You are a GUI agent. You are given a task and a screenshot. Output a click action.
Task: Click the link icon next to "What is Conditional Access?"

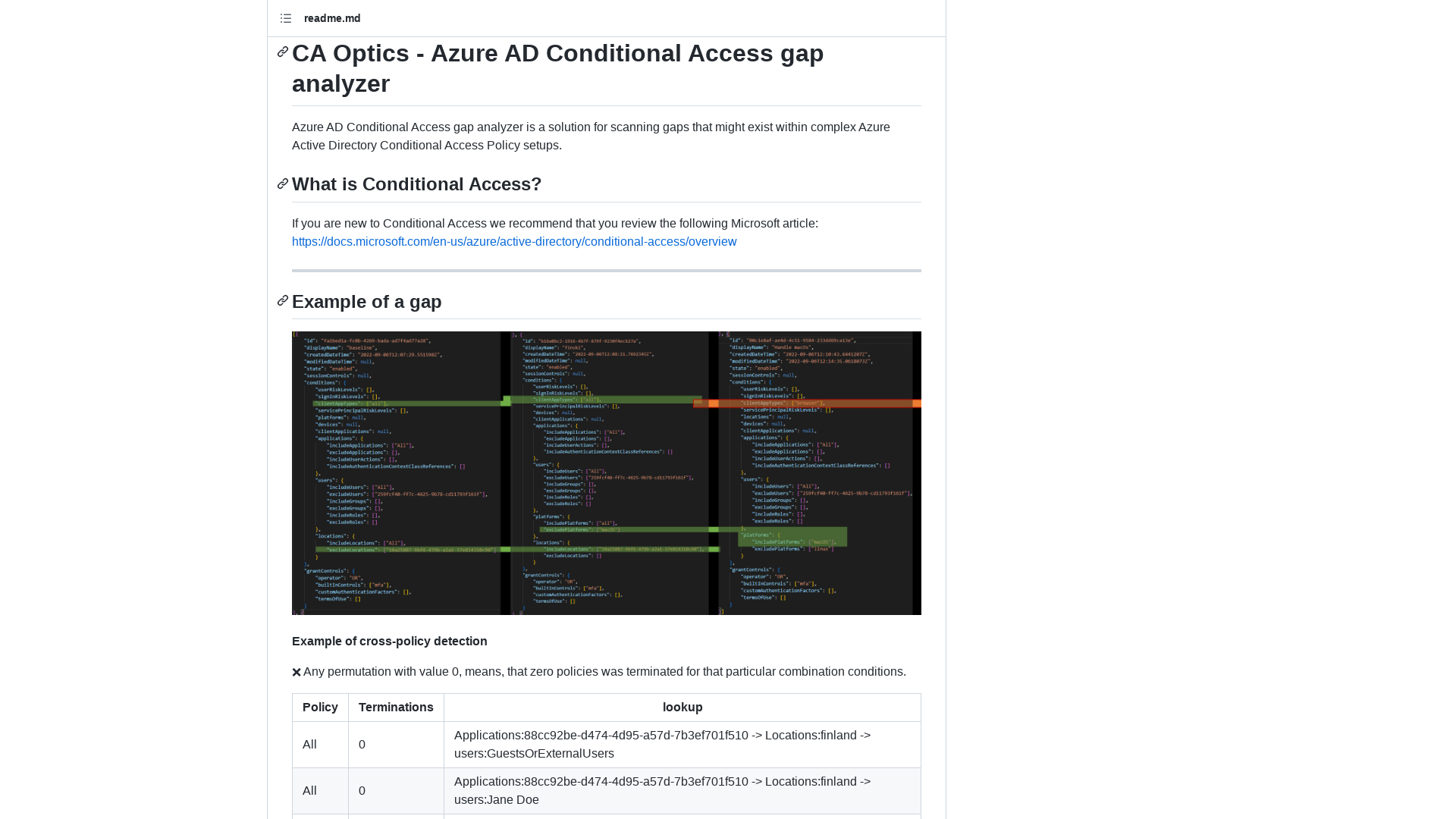click(x=282, y=184)
